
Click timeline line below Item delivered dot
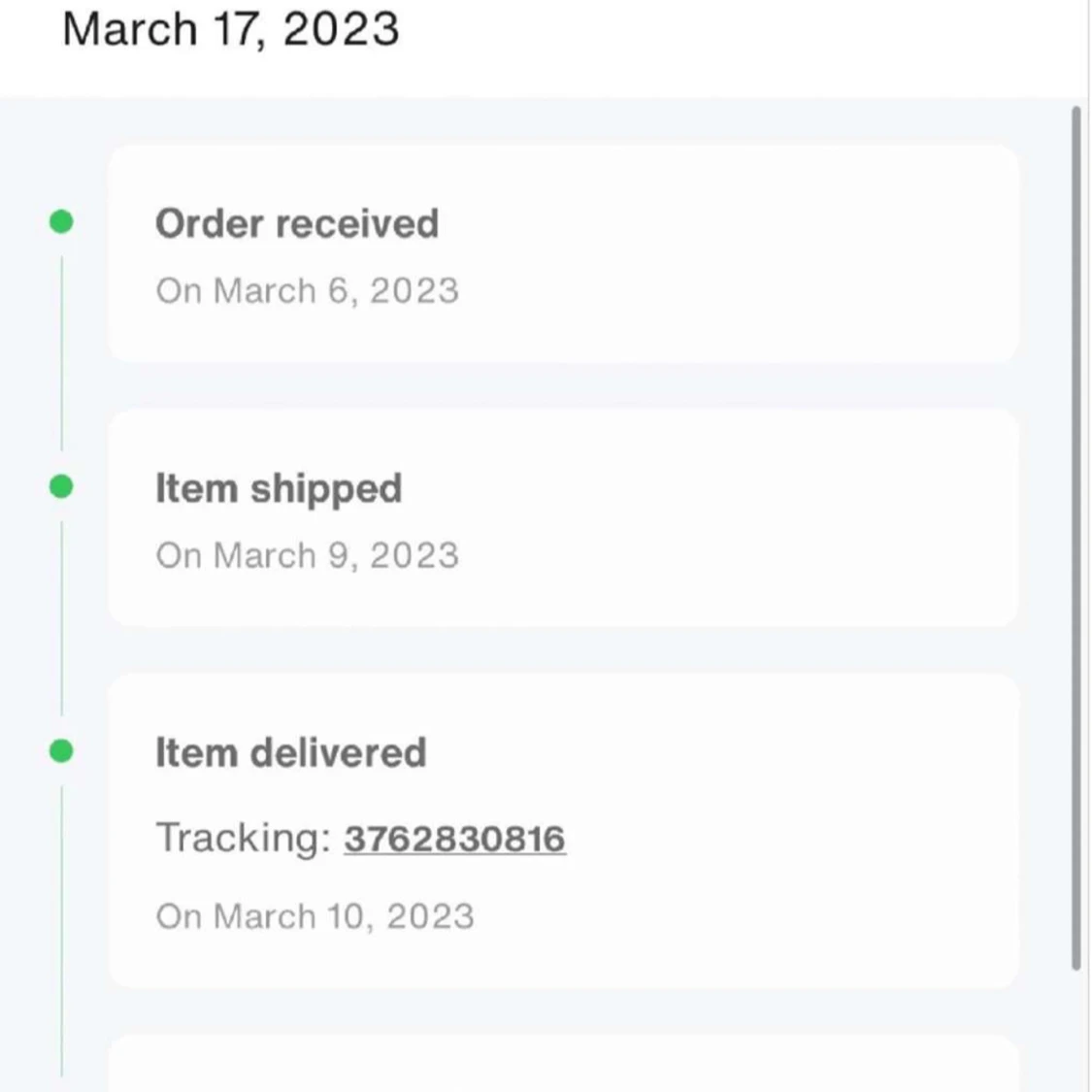click(x=61, y=931)
